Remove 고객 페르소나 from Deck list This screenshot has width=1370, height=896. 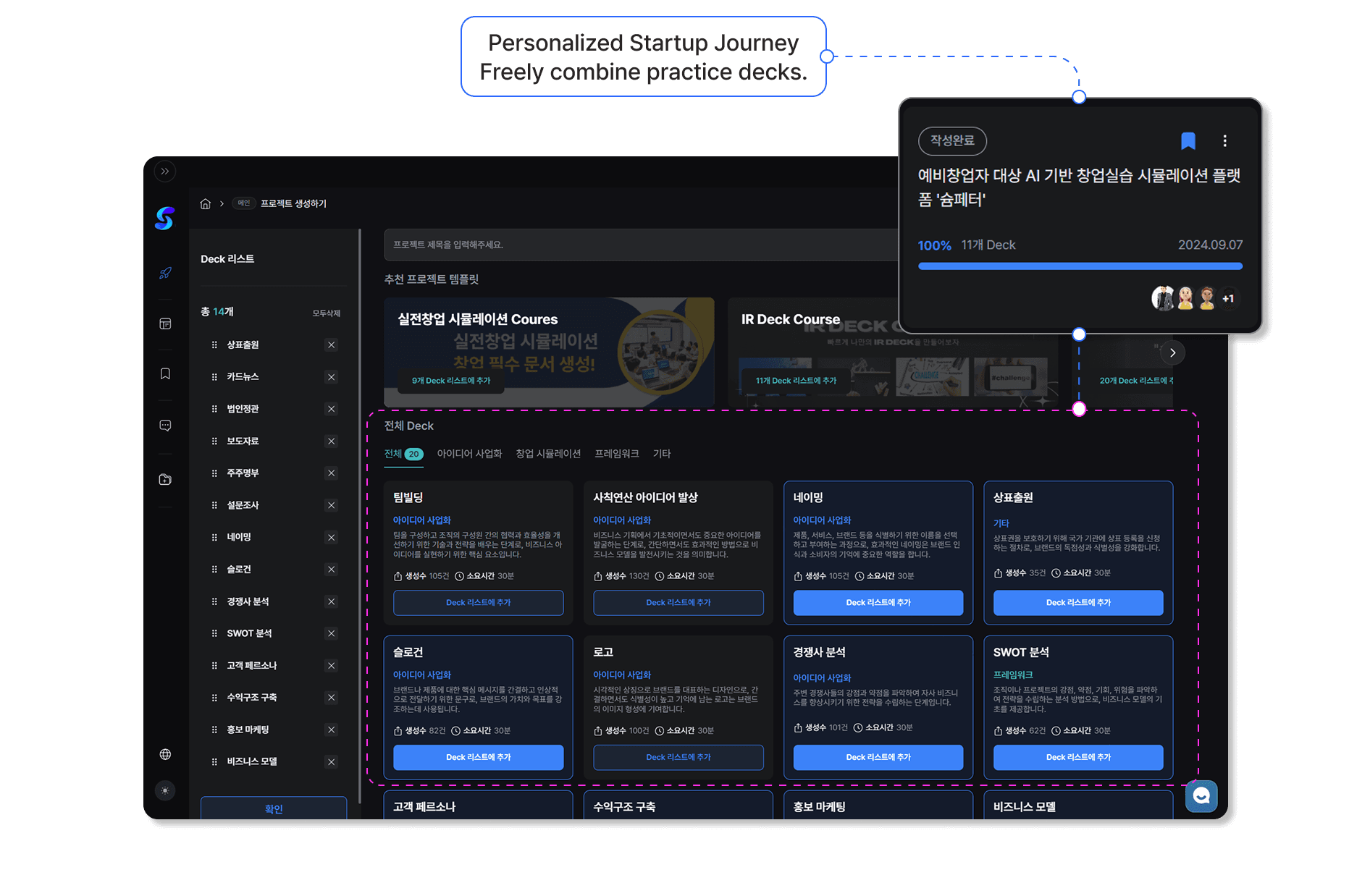(x=331, y=666)
